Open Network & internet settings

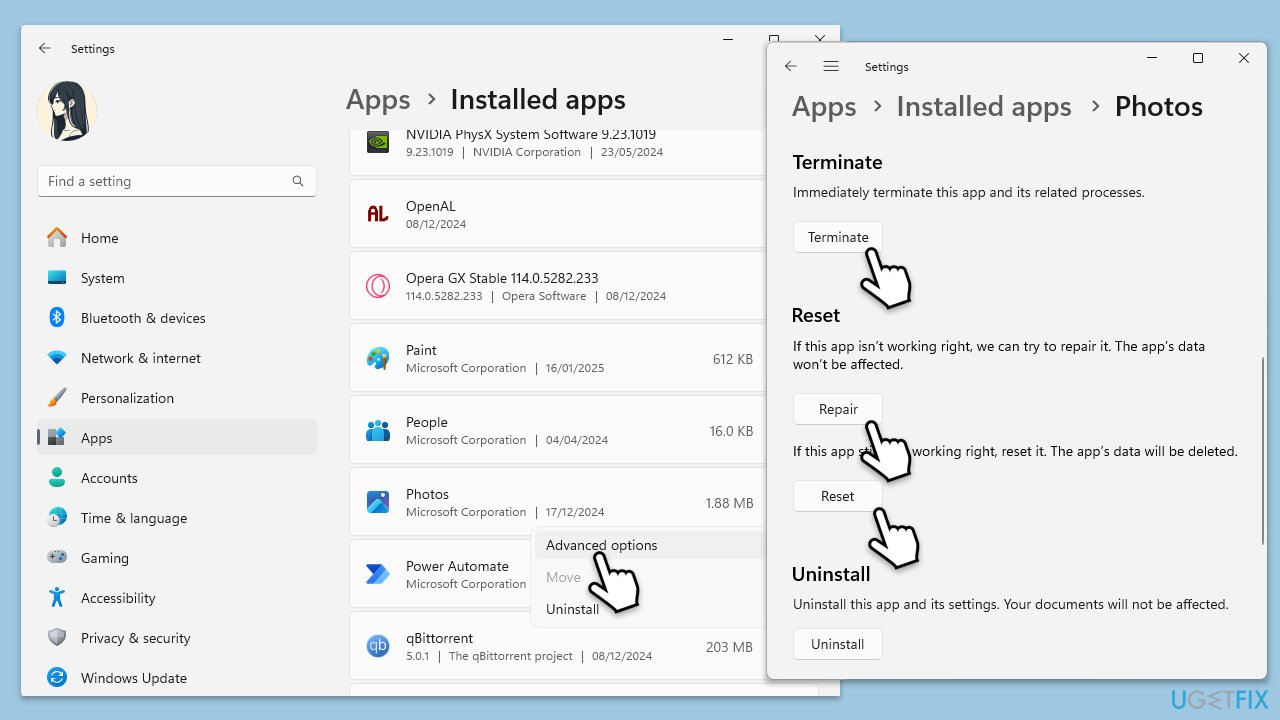(x=177, y=358)
